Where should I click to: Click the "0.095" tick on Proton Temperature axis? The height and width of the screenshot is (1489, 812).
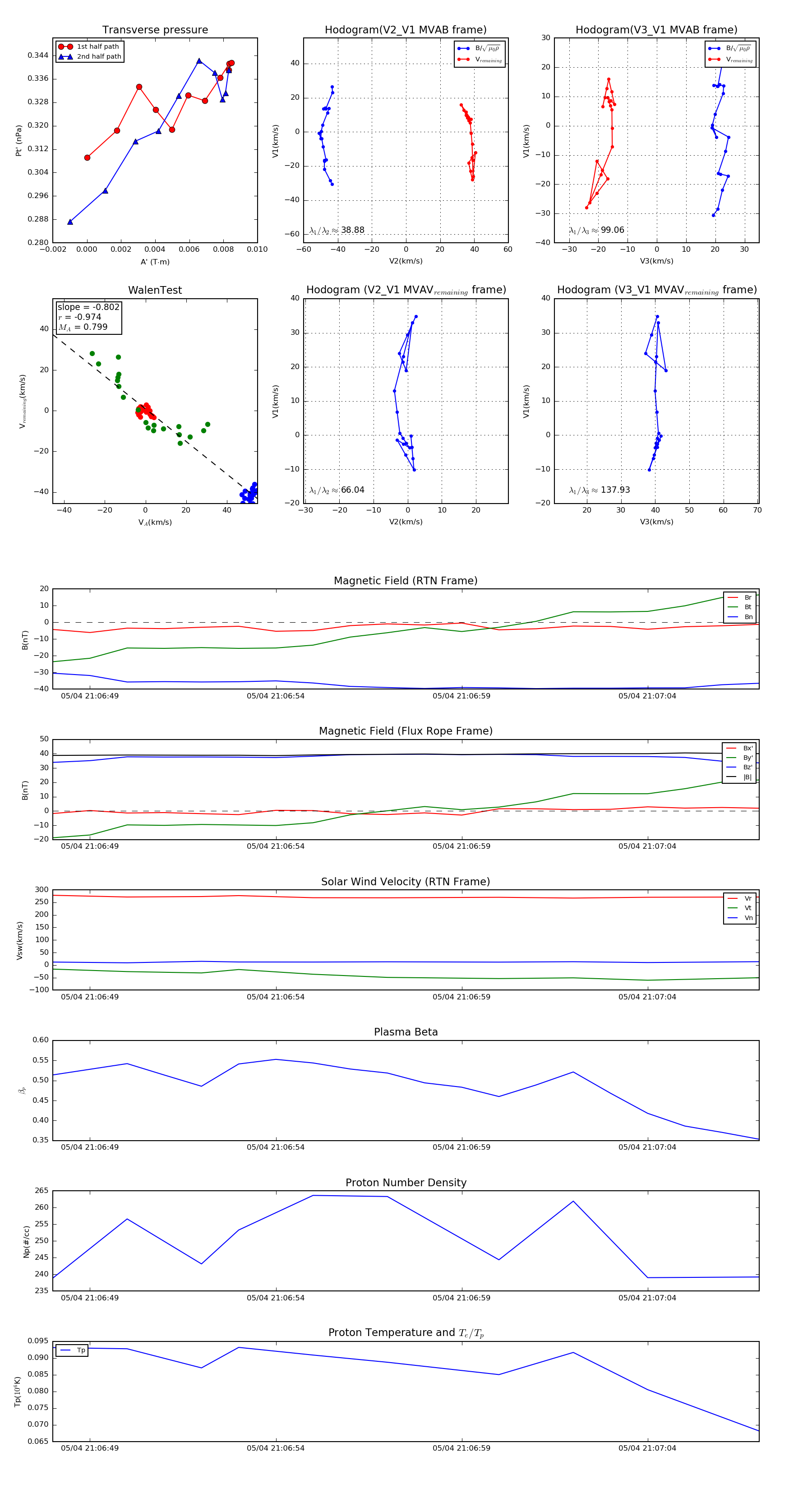pos(38,1341)
